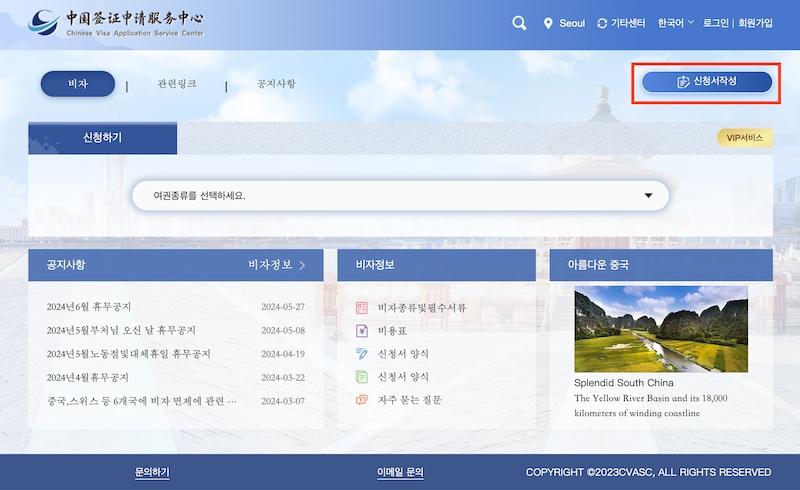Click the 회원가입 link

click(x=755, y=23)
